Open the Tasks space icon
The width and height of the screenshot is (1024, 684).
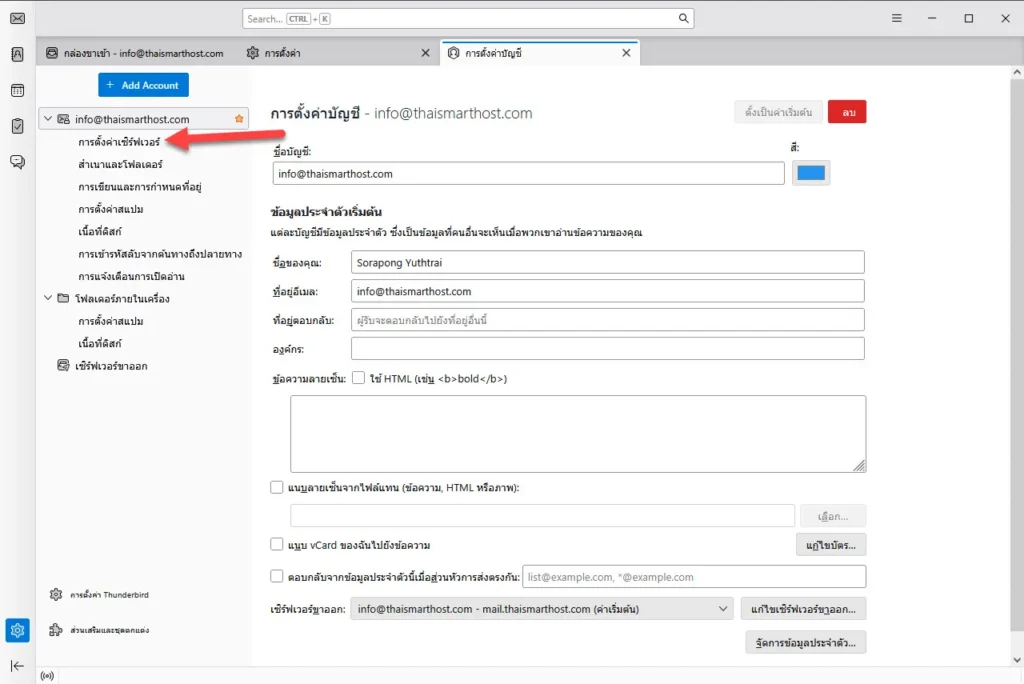pos(18,125)
